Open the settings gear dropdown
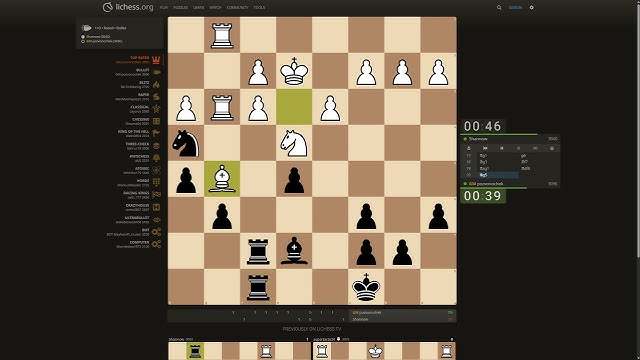 [x=531, y=7]
